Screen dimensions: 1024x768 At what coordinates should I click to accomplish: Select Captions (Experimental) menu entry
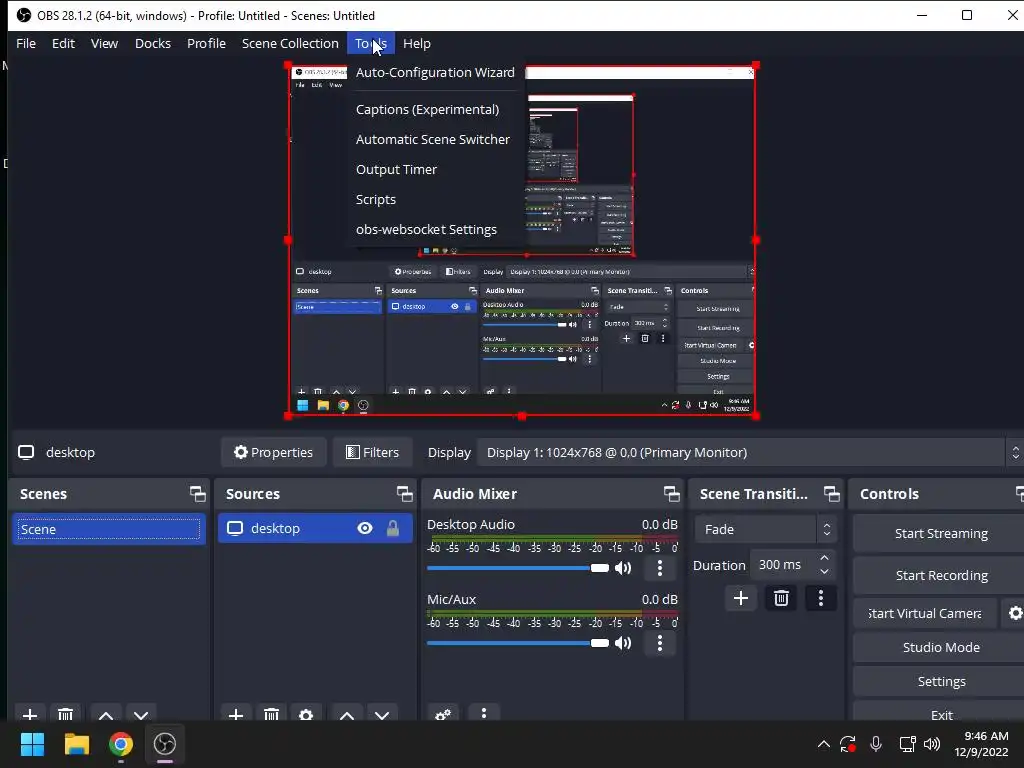coord(427,109)
